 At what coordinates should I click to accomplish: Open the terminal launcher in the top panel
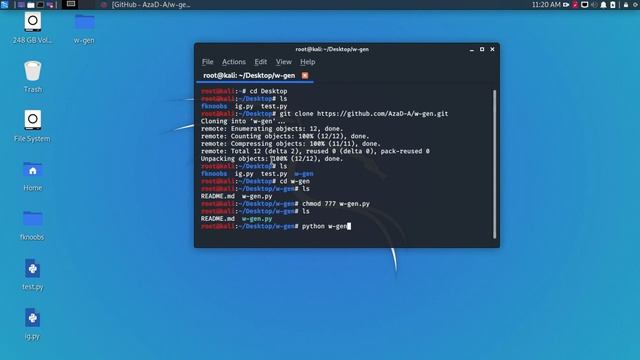coord(40,5)
